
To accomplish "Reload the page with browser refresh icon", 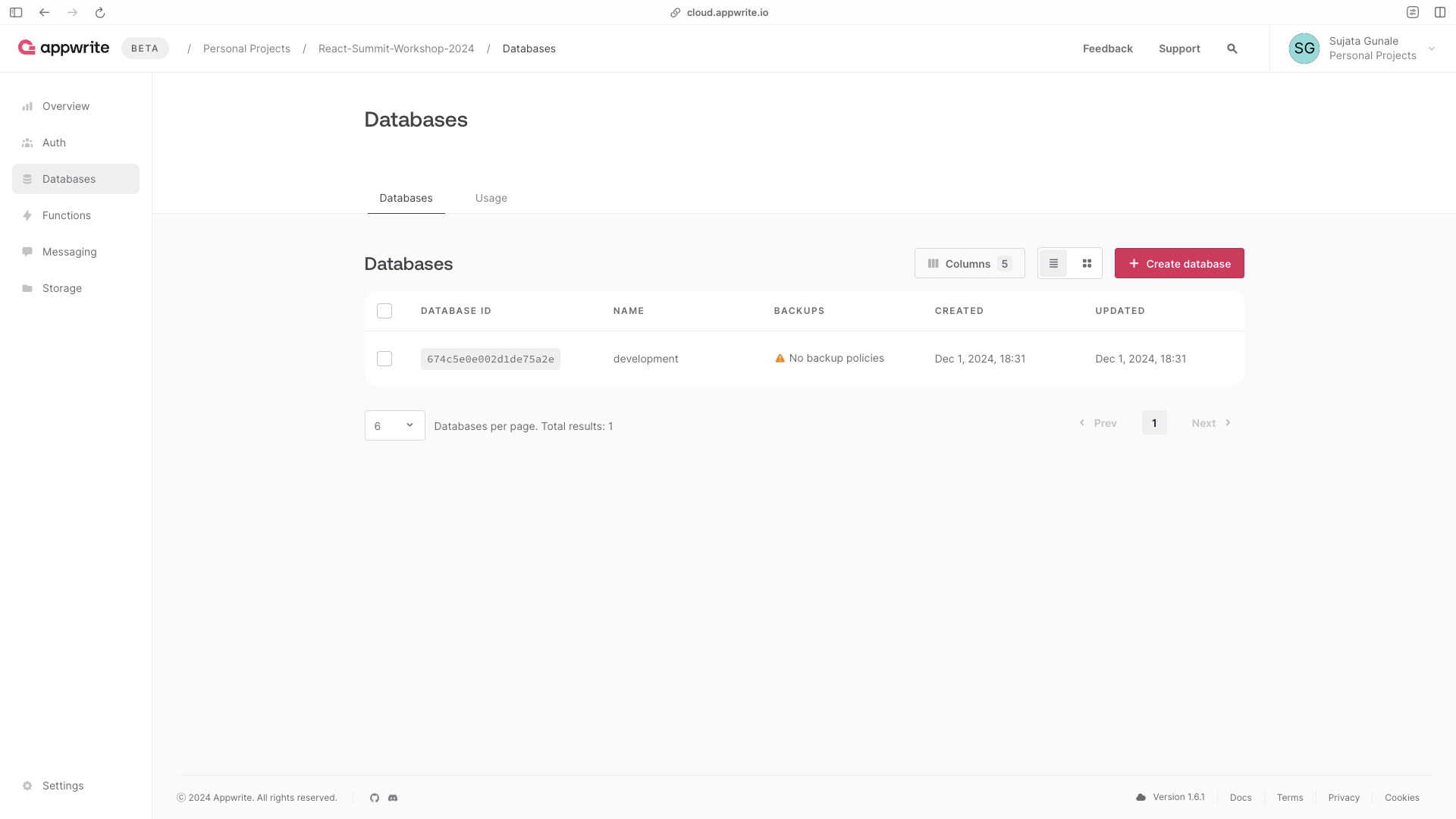I will point(100,12).
